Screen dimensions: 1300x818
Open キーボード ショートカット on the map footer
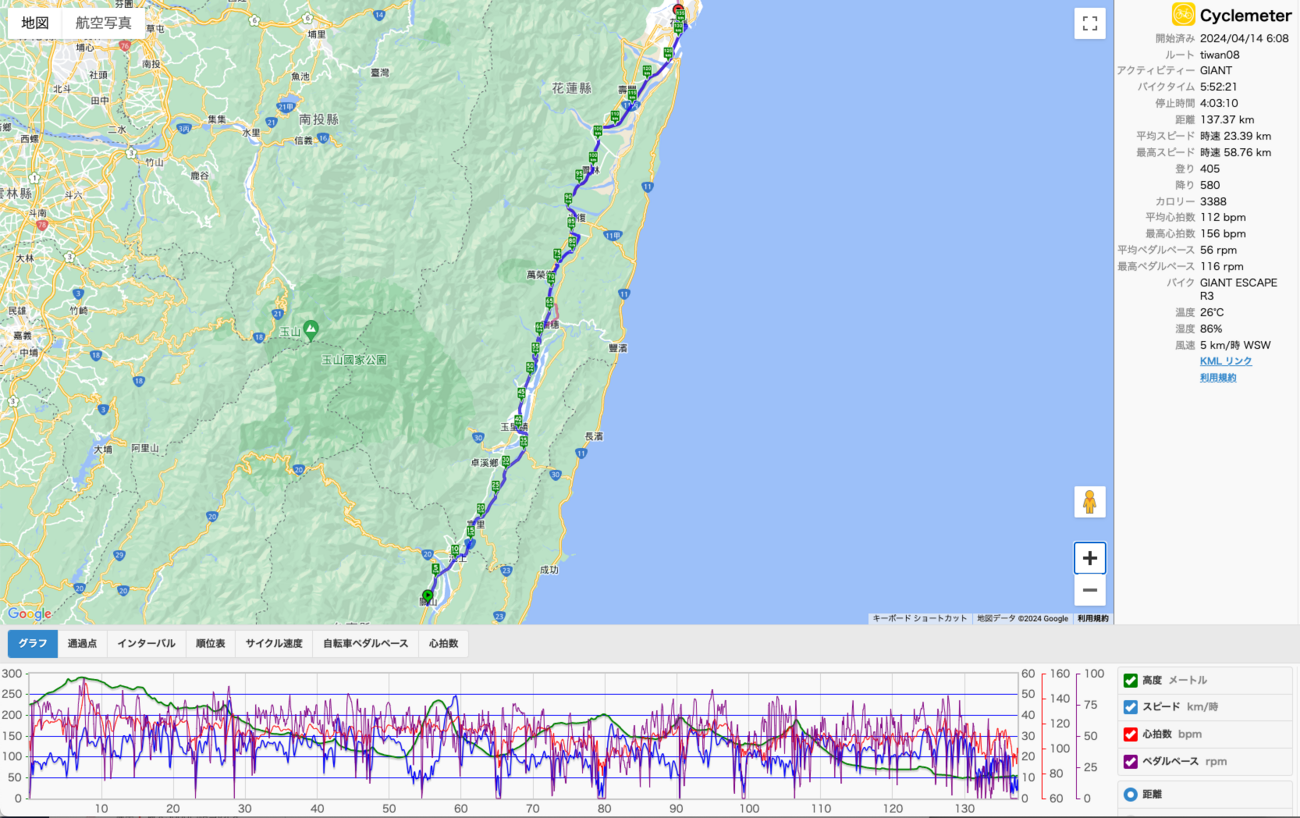(920, 618)
